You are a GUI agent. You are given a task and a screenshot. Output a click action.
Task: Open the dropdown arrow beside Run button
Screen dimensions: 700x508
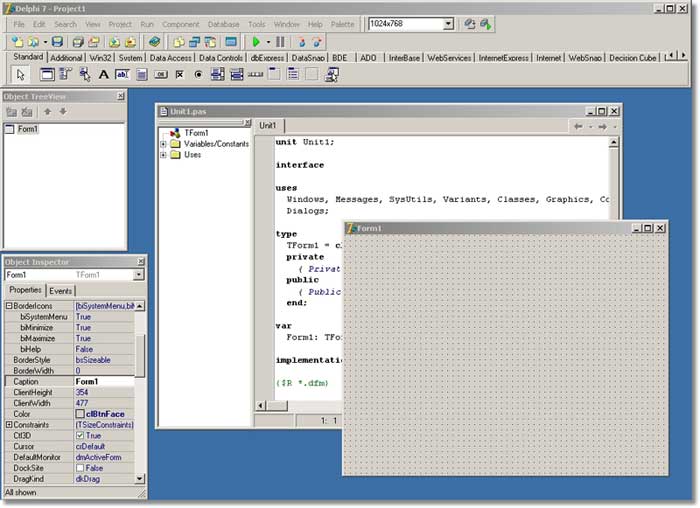(x=268, y=42)
